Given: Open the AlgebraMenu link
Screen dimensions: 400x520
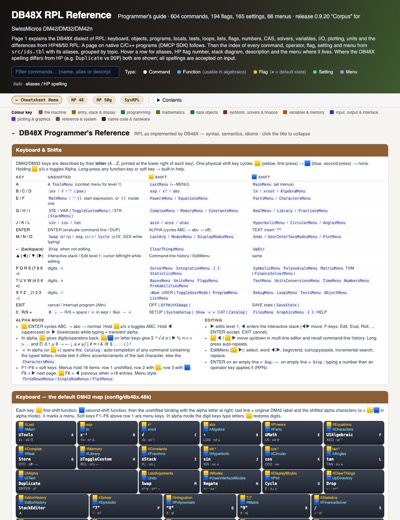Looking at the screenshot, I should pos(293,191).
